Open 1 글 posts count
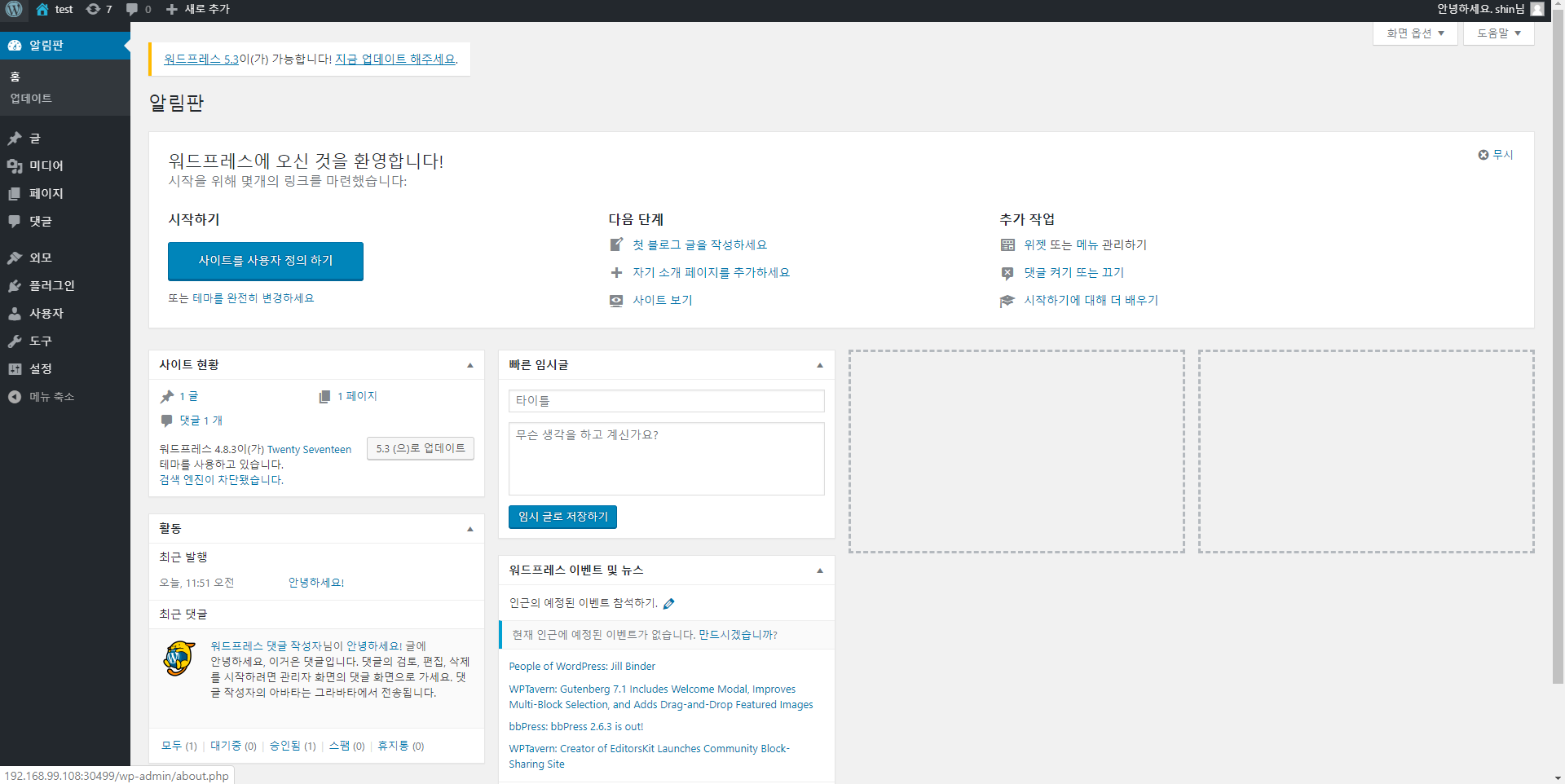Viewport: 1565px width, 784px height. pos(188,397)
